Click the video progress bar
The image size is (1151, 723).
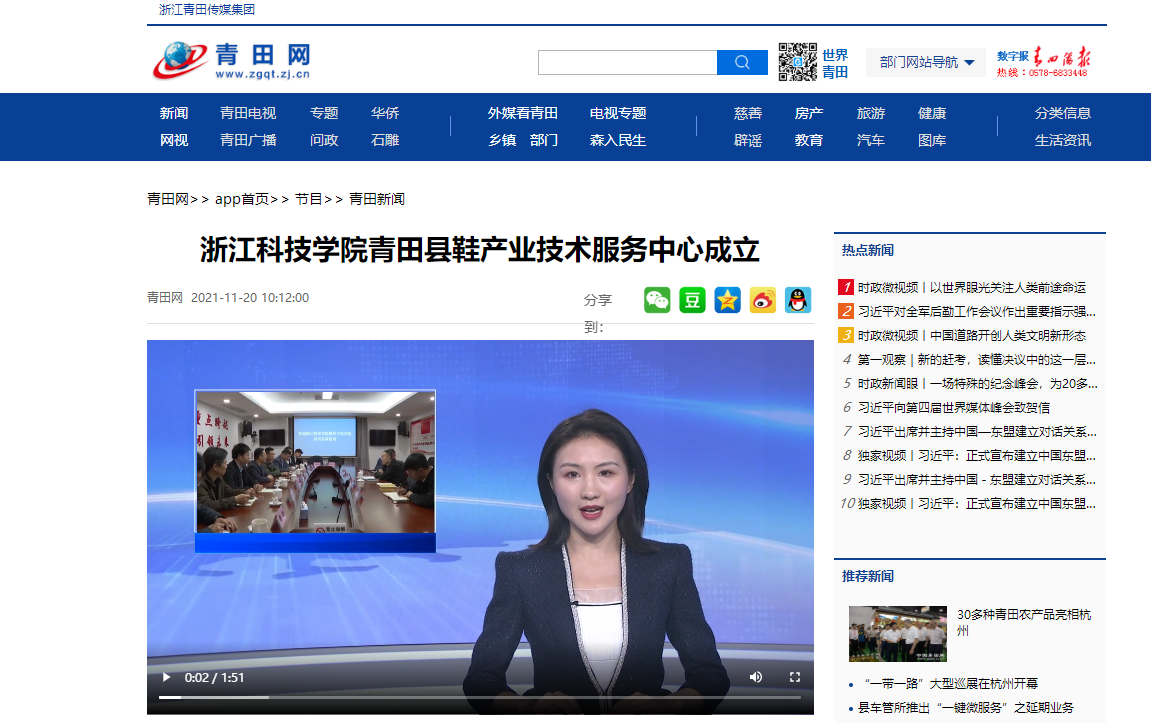point(480,697)
